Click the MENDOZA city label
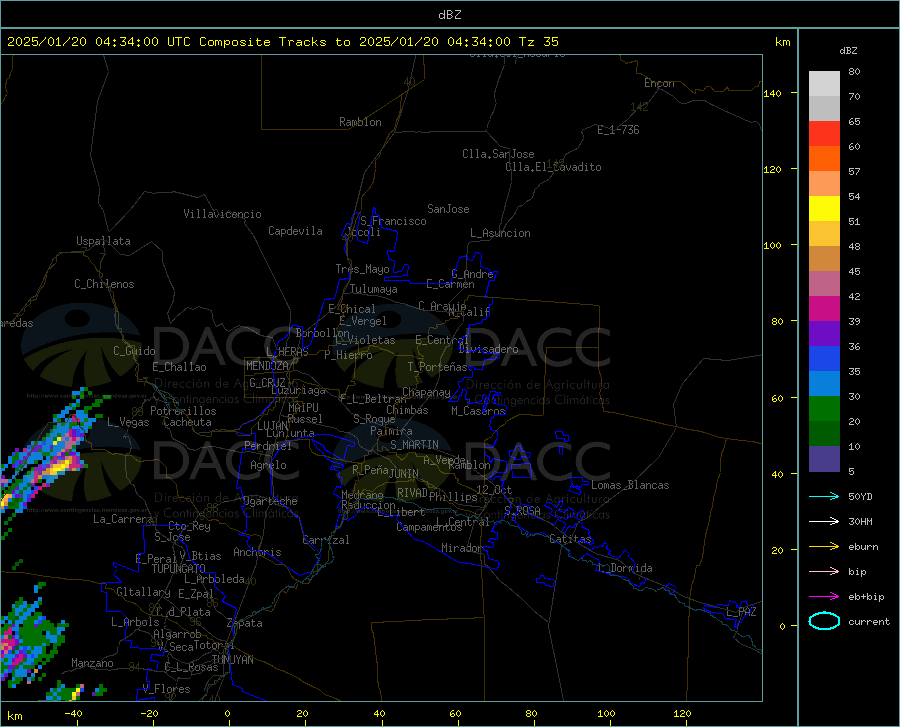Screen dimensions: 900x727 267,366
